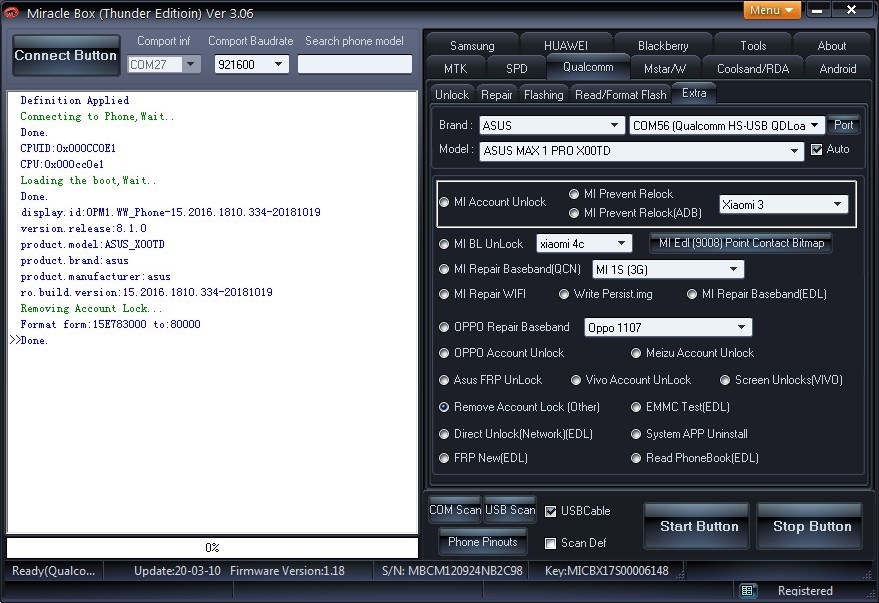Viewport: 879px width, 603px height.
Task: Click the status bar calculator icon near Registered
Action: [746, 590]
